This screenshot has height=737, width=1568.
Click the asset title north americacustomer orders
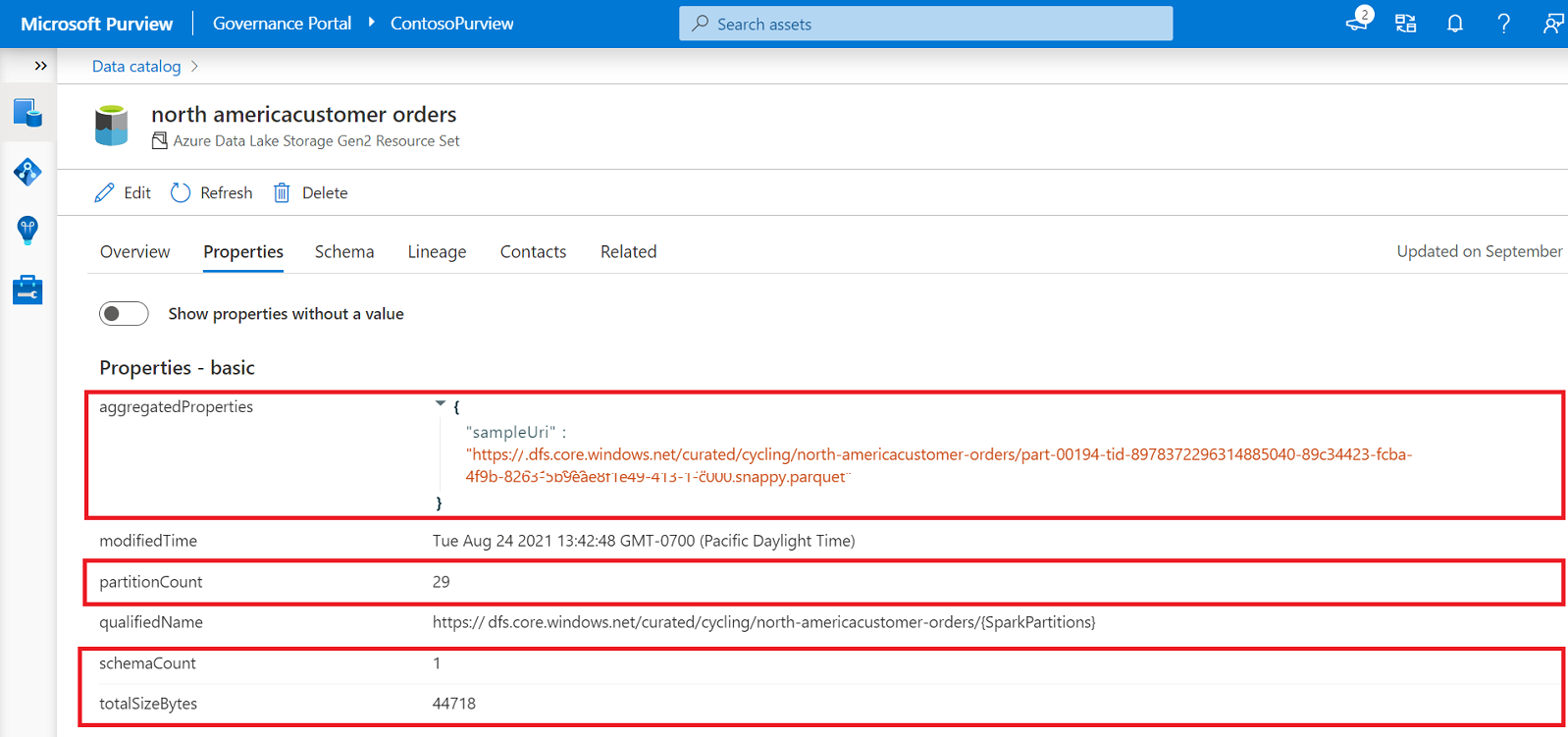coord(304,114)
